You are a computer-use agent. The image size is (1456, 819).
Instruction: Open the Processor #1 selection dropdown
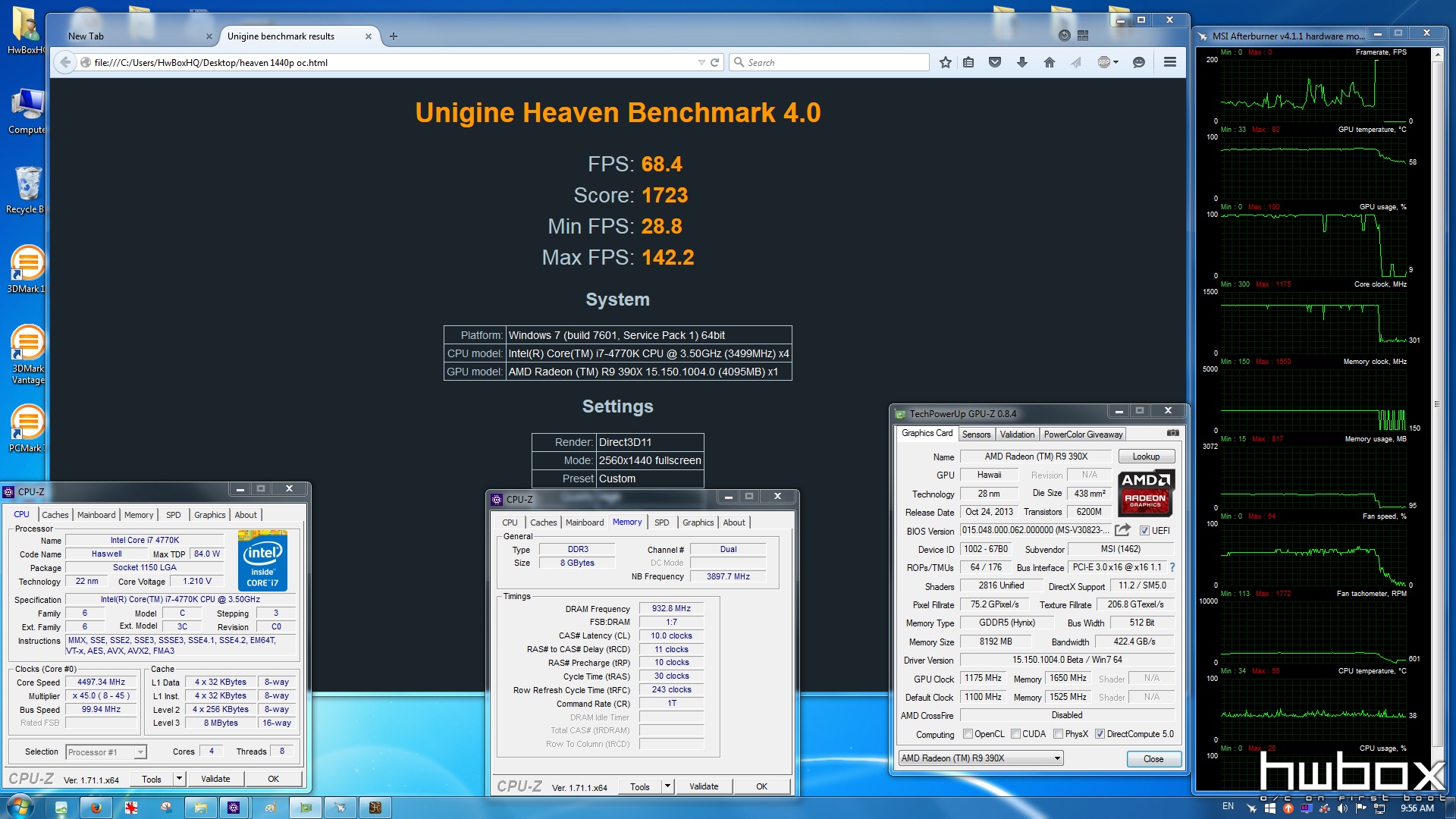point(105,752)
